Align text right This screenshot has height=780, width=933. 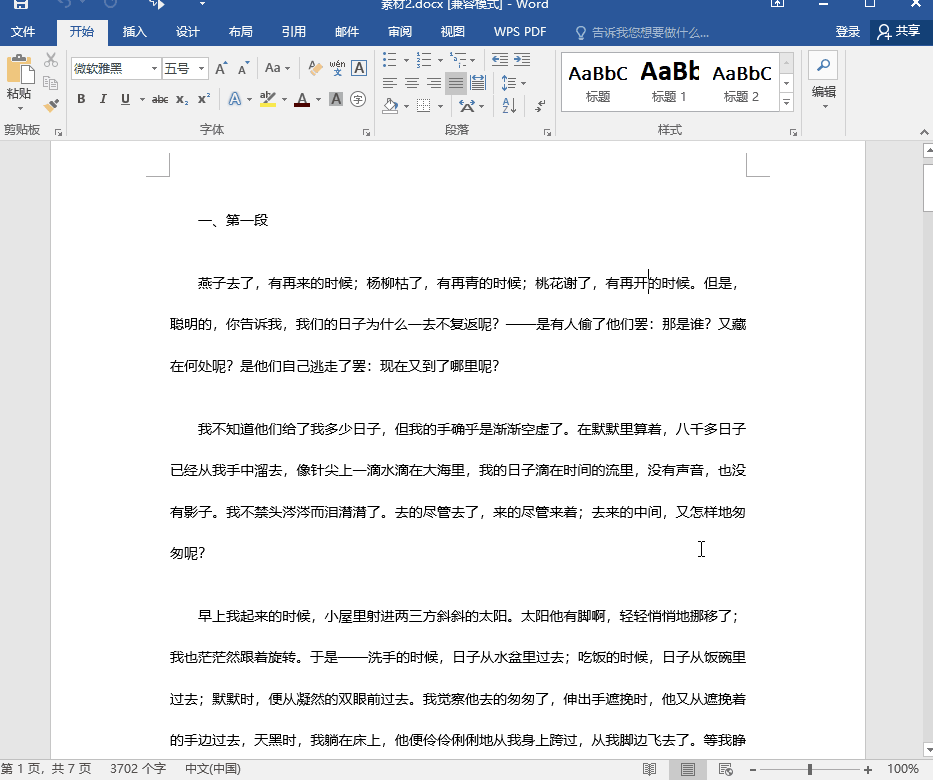434,83
